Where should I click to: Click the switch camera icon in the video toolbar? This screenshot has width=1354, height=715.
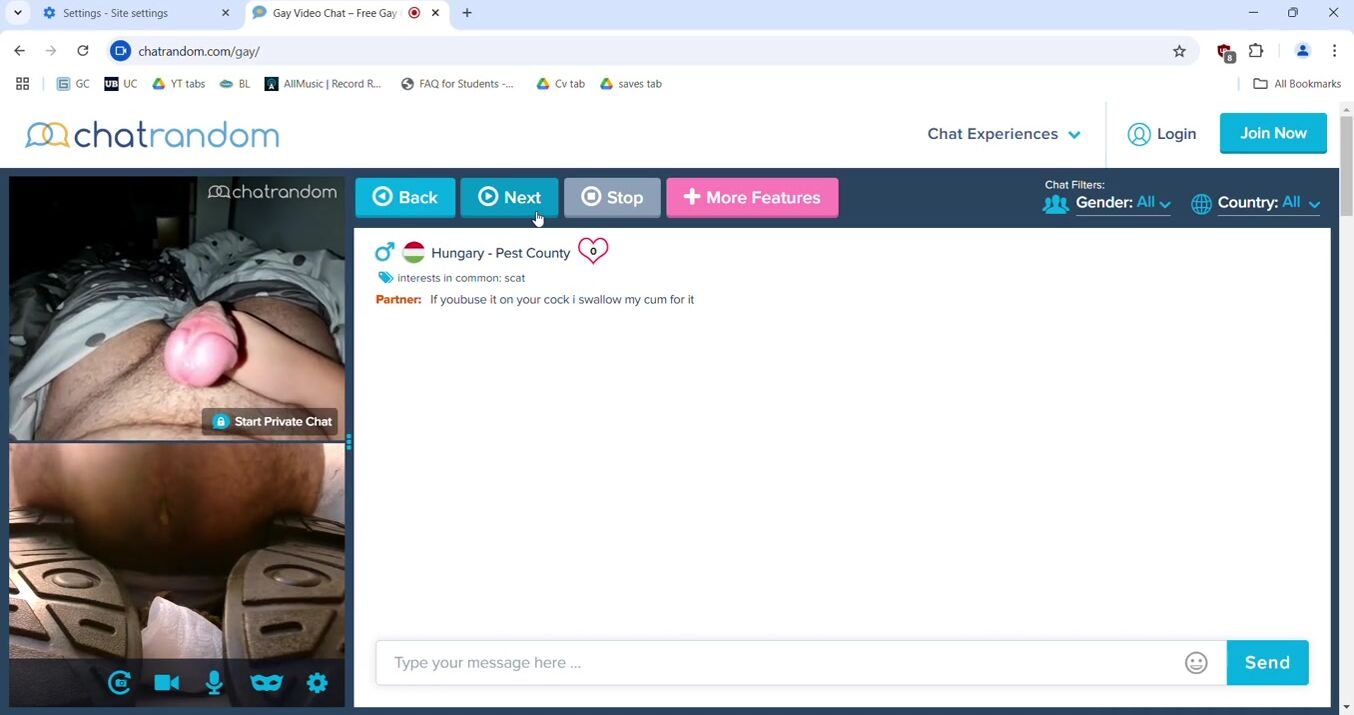pyautogui.click(x=120, y=683)
